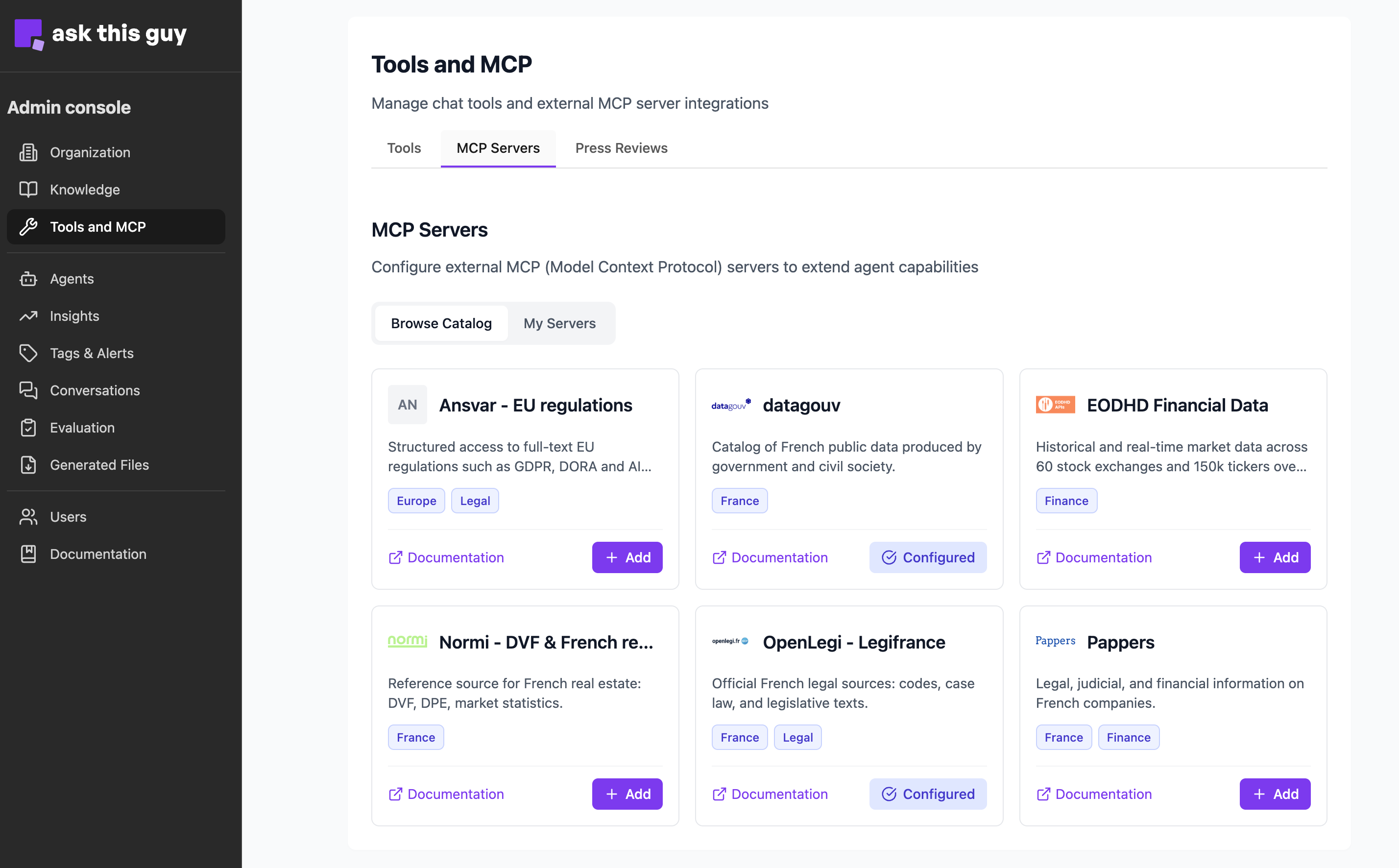
Task: Open the Tools tab
Action: tap(404, 148)
